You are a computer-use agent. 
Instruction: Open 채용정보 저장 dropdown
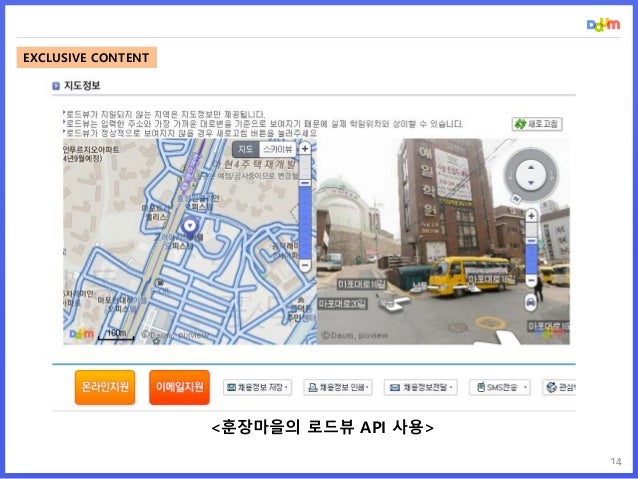point(257,387)
